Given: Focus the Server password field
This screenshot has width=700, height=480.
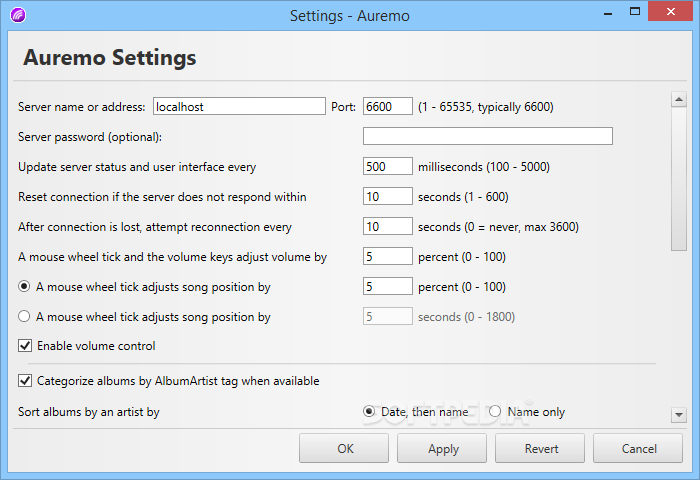Looking at the screenshot, I should click(x=488, y=136).
